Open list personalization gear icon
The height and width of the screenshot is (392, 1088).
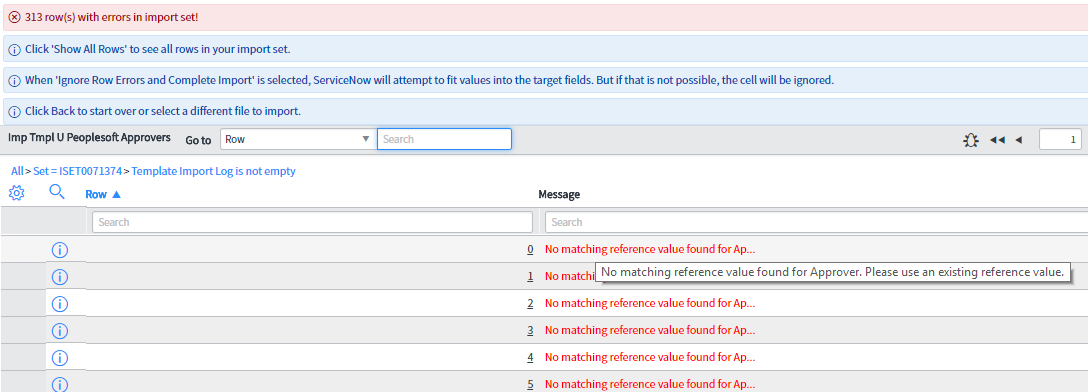(17, 194)
